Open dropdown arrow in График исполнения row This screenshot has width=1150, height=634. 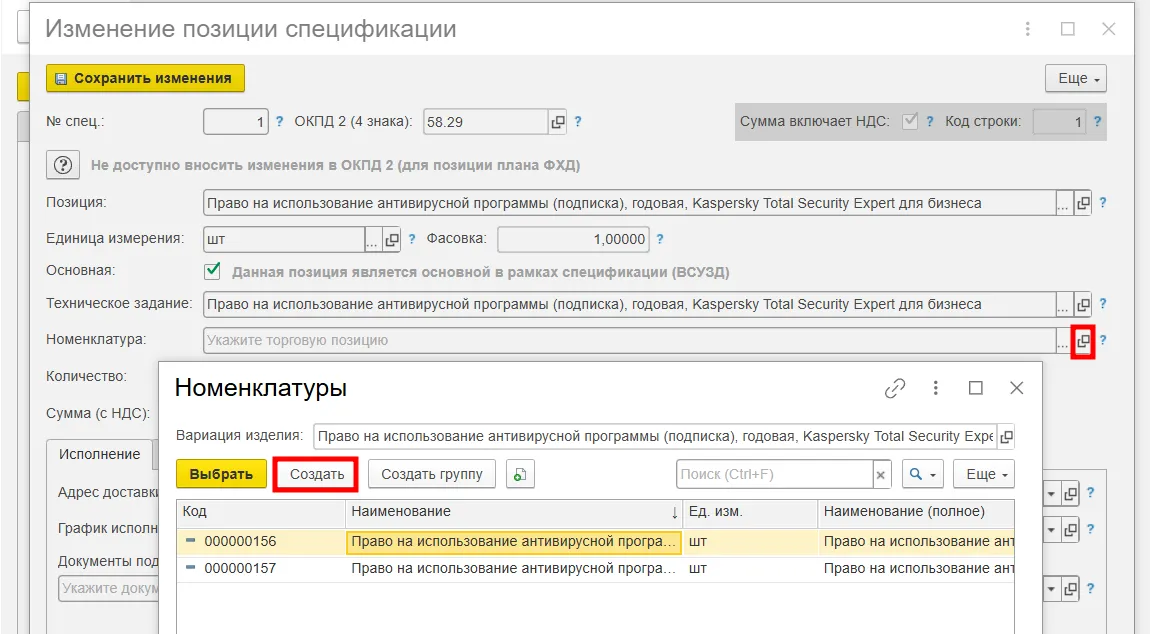pos(1051,529)
